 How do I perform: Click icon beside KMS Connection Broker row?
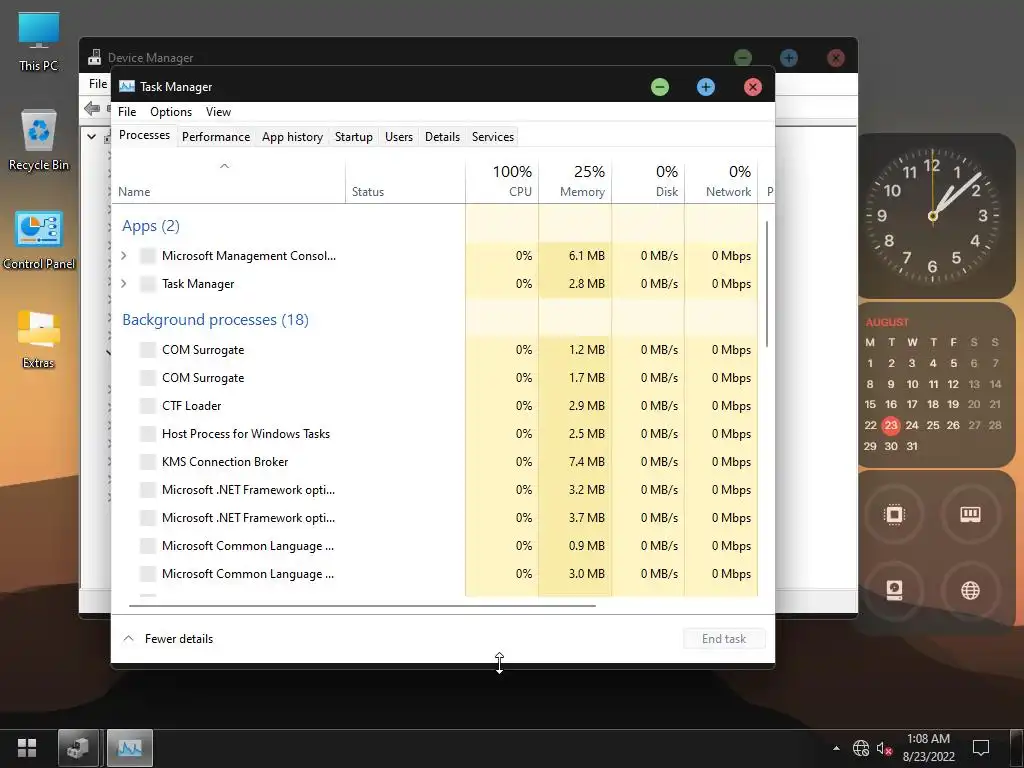[148, 462]
